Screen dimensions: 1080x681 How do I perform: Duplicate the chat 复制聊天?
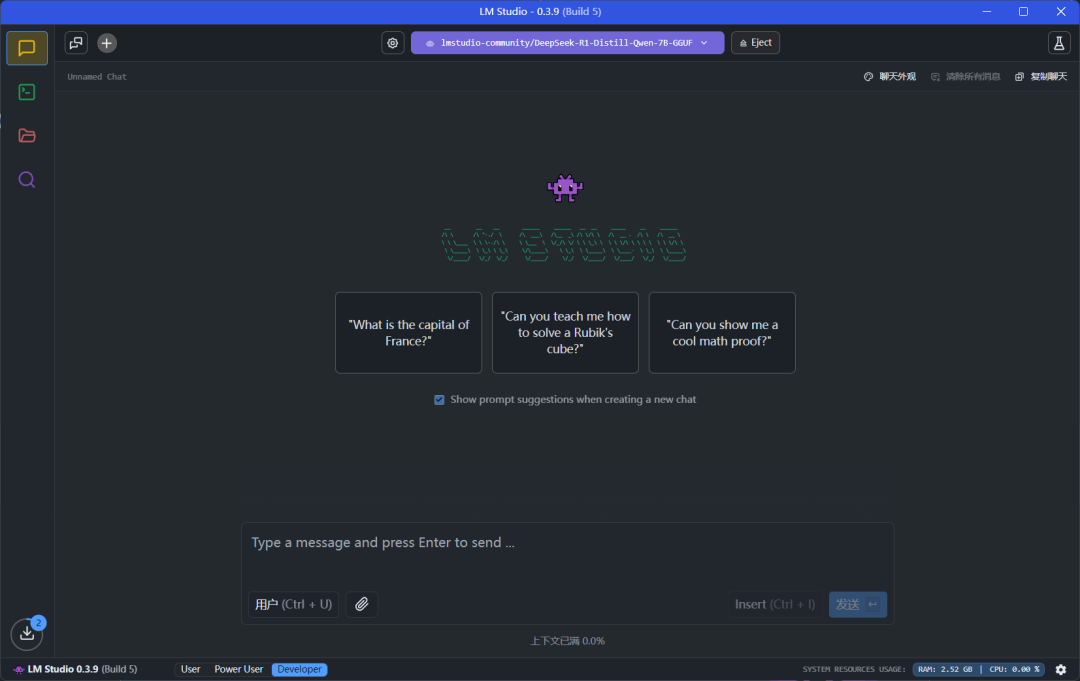coord(1041,76)
